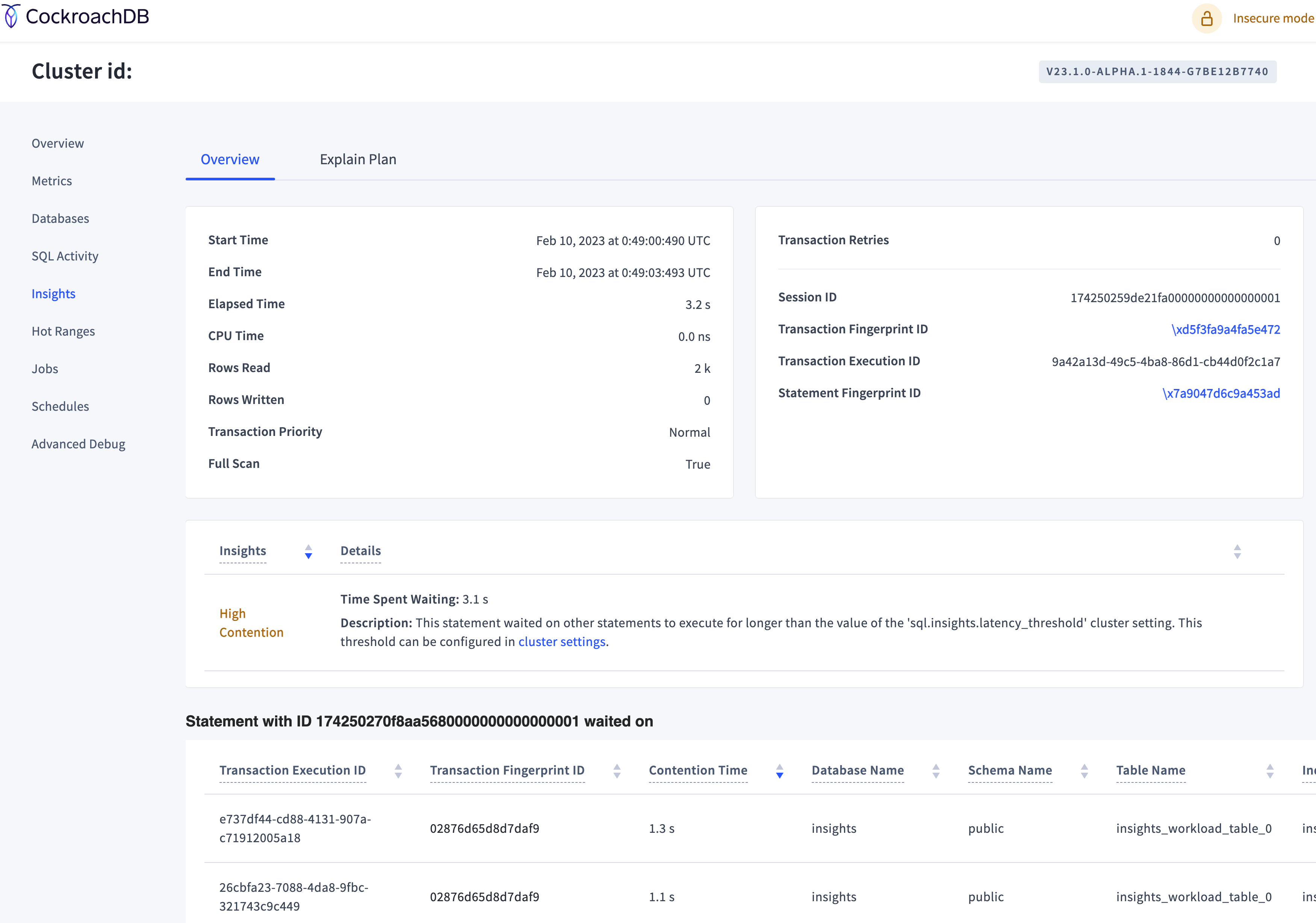
Task: Click fingerprint 02876d65d8d7daf9 in the 1.1 s row
Action: tap(484, 897)
